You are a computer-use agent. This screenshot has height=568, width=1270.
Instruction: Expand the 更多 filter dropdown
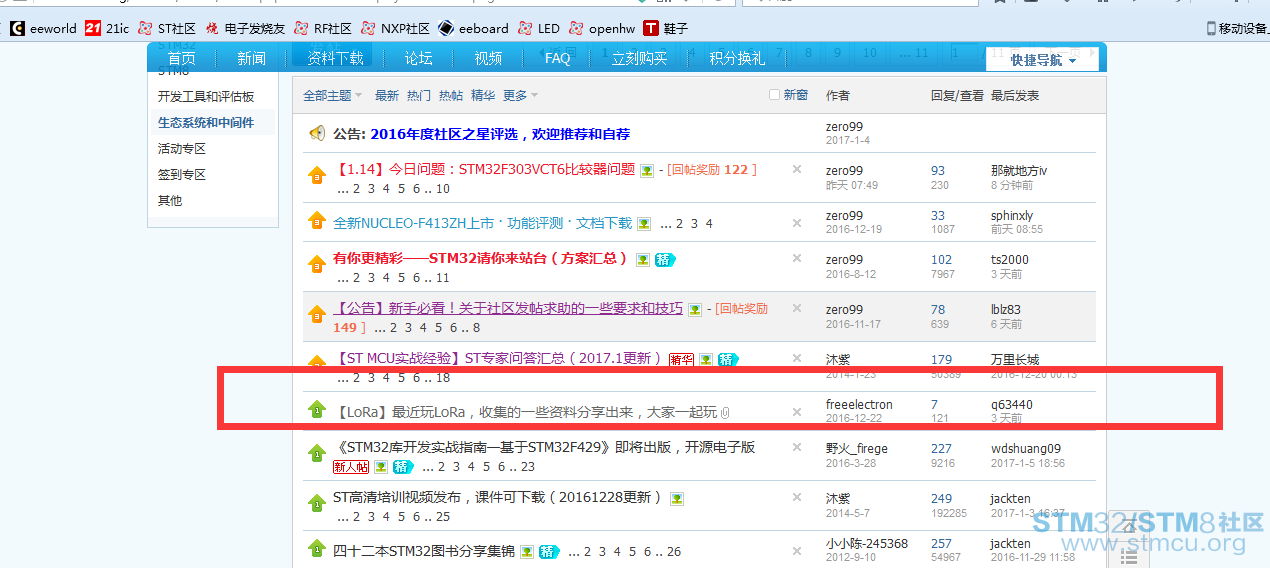(x=520, y=95)
